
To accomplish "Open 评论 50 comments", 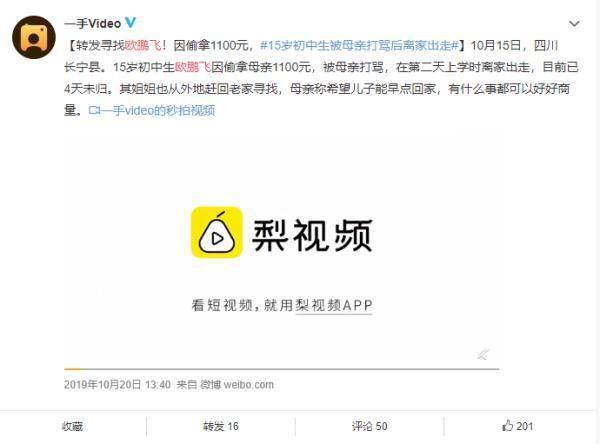I will 369,426.
